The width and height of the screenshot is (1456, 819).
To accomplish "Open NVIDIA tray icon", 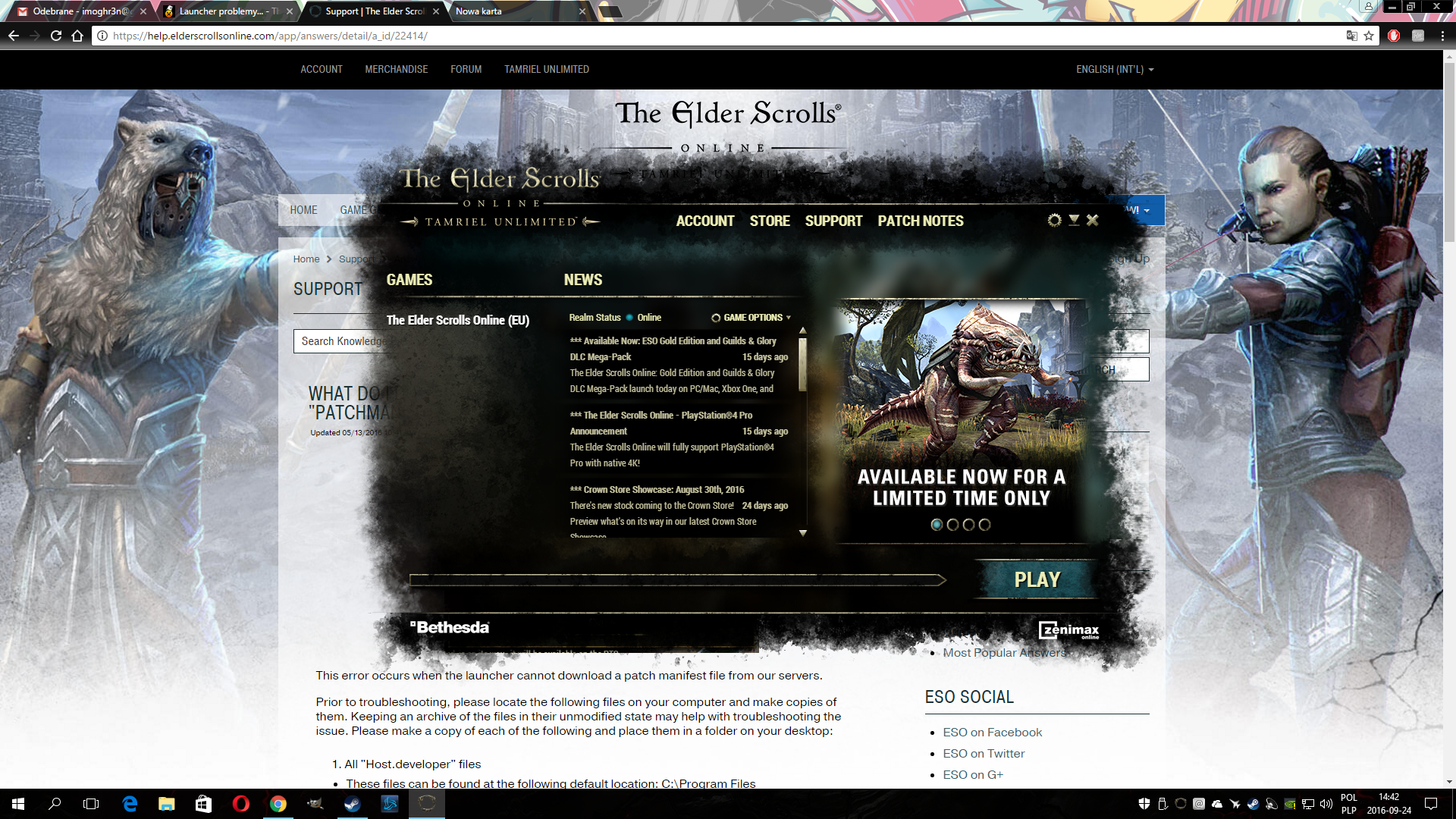I will coord(1290,804).
